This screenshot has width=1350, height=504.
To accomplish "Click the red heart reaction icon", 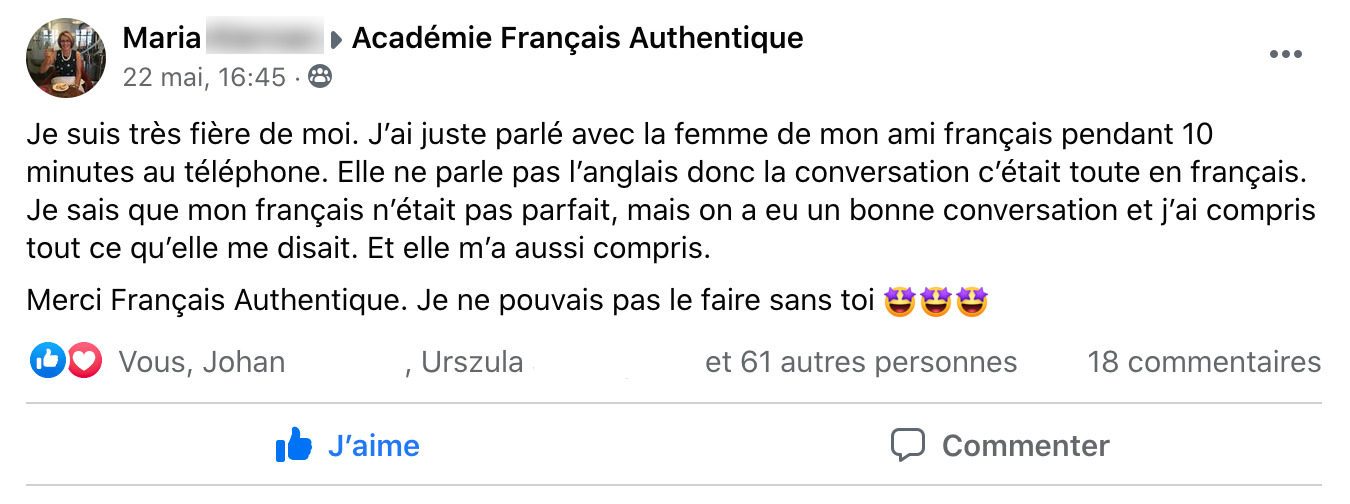I will (x=84, y=361).
